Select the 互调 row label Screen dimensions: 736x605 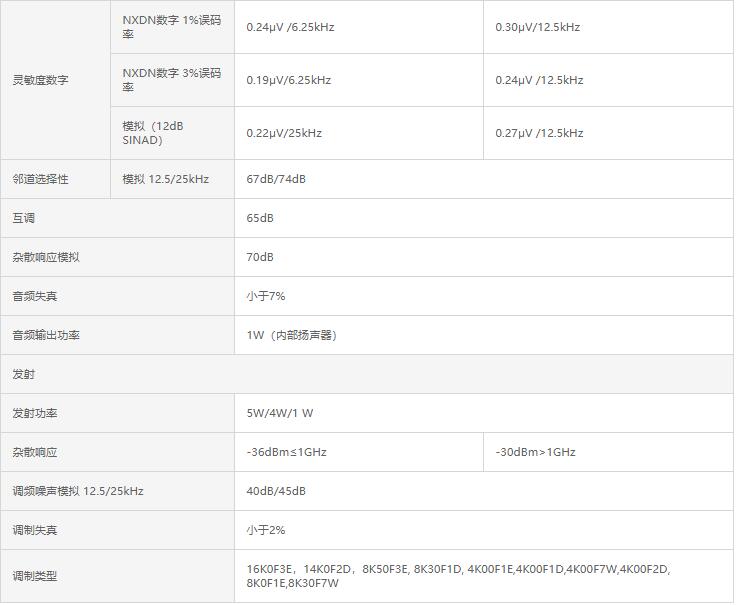tap(23, 218)
